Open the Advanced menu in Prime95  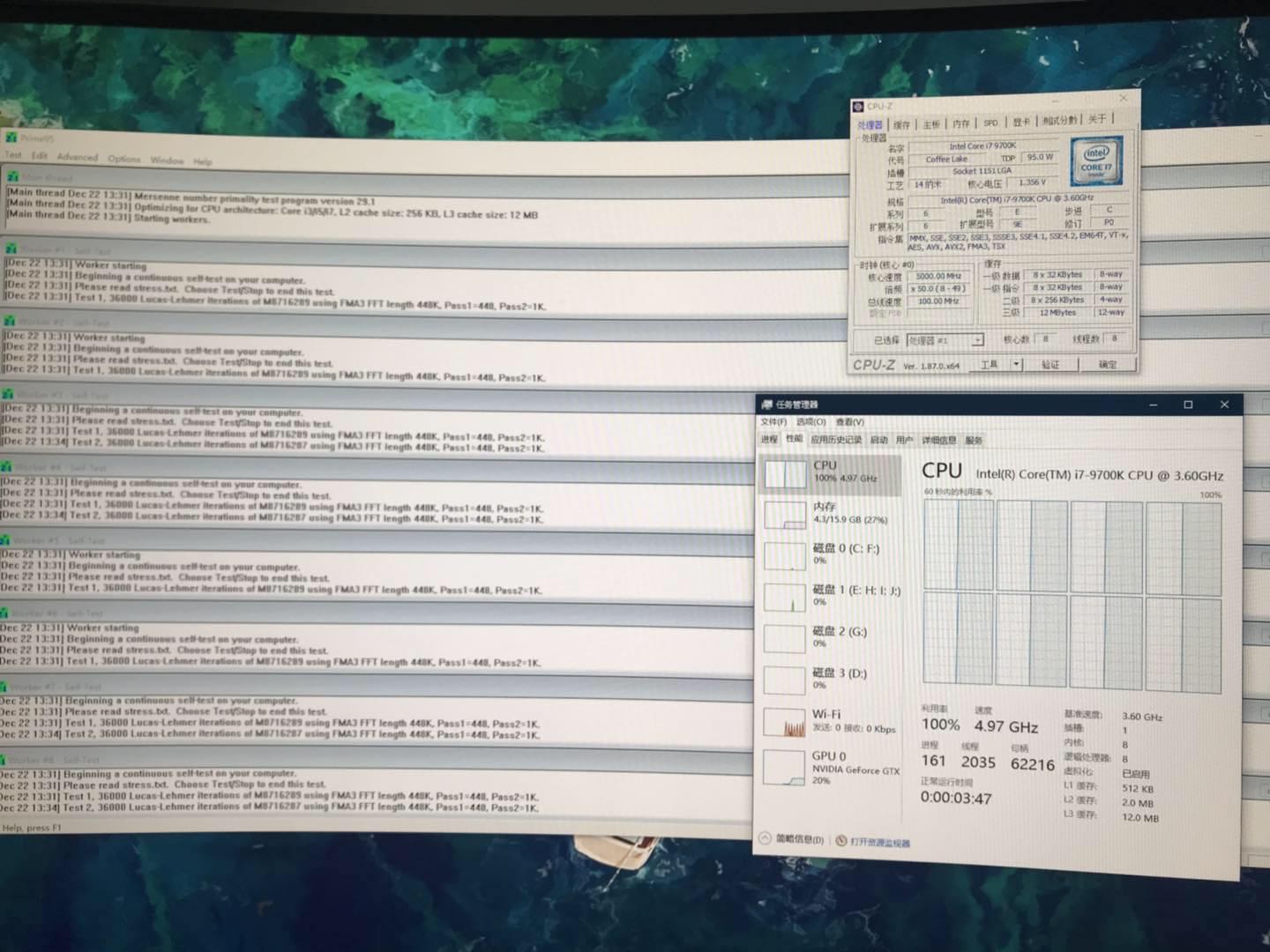click(78, 157)
